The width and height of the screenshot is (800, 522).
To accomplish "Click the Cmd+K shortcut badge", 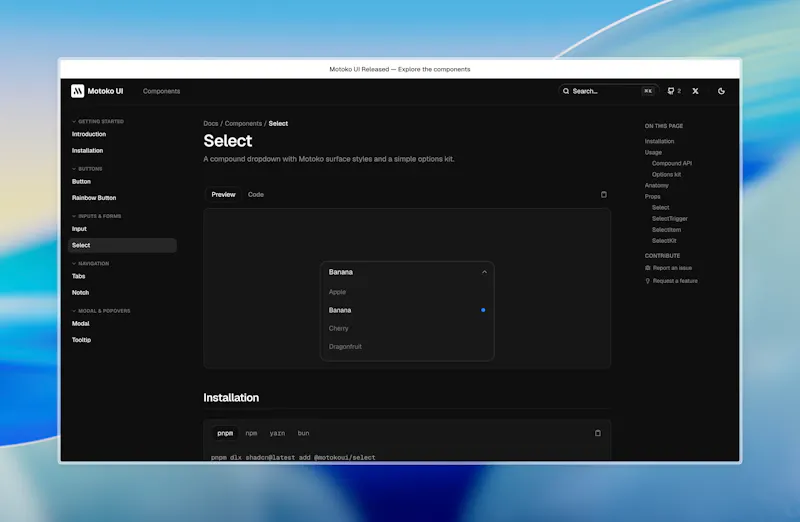I will [x=647, y=91].
